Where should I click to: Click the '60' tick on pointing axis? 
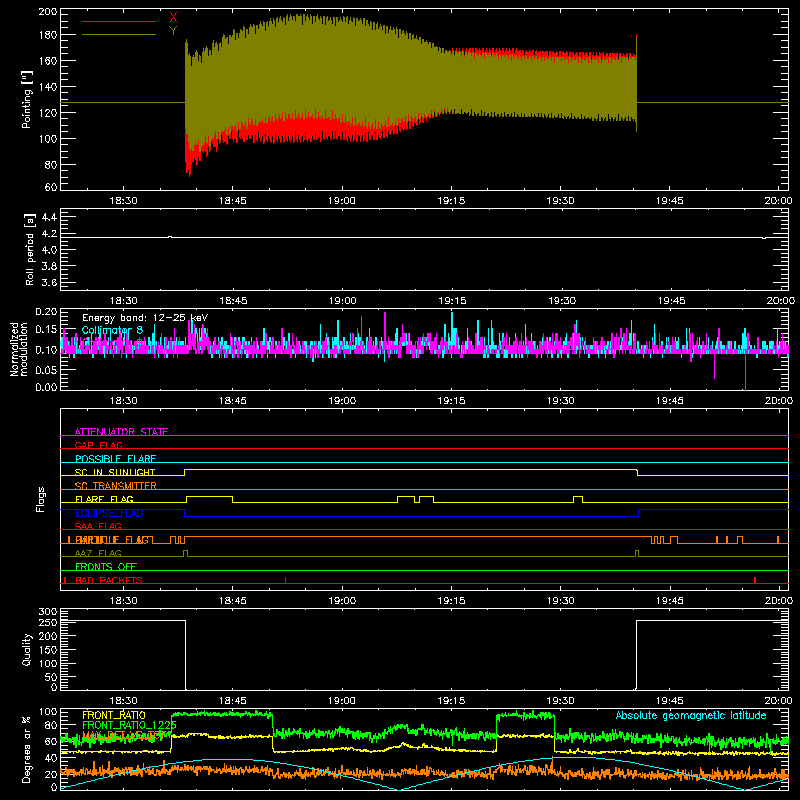(51, 187)
